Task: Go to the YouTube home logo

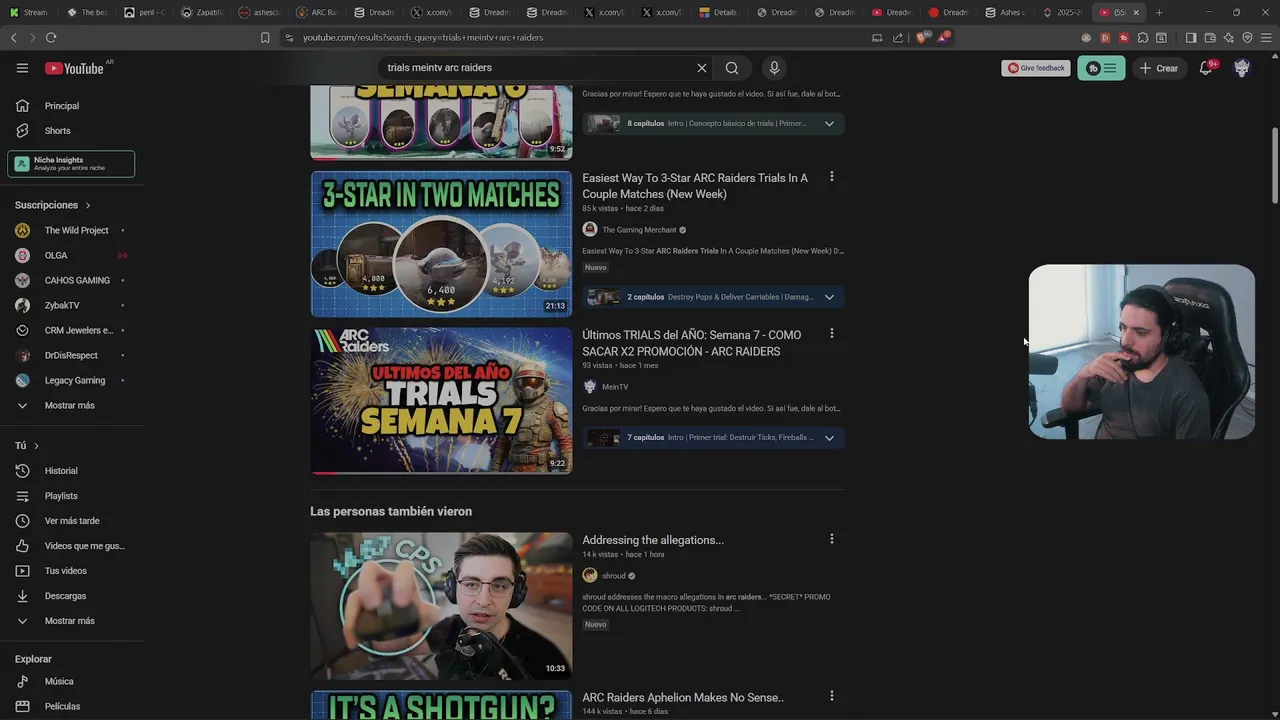Action: [x=74, y=68]
